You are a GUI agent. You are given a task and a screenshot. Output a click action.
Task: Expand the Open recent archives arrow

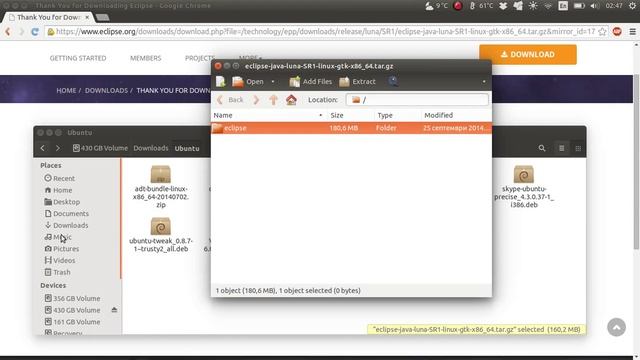(273, 82)
